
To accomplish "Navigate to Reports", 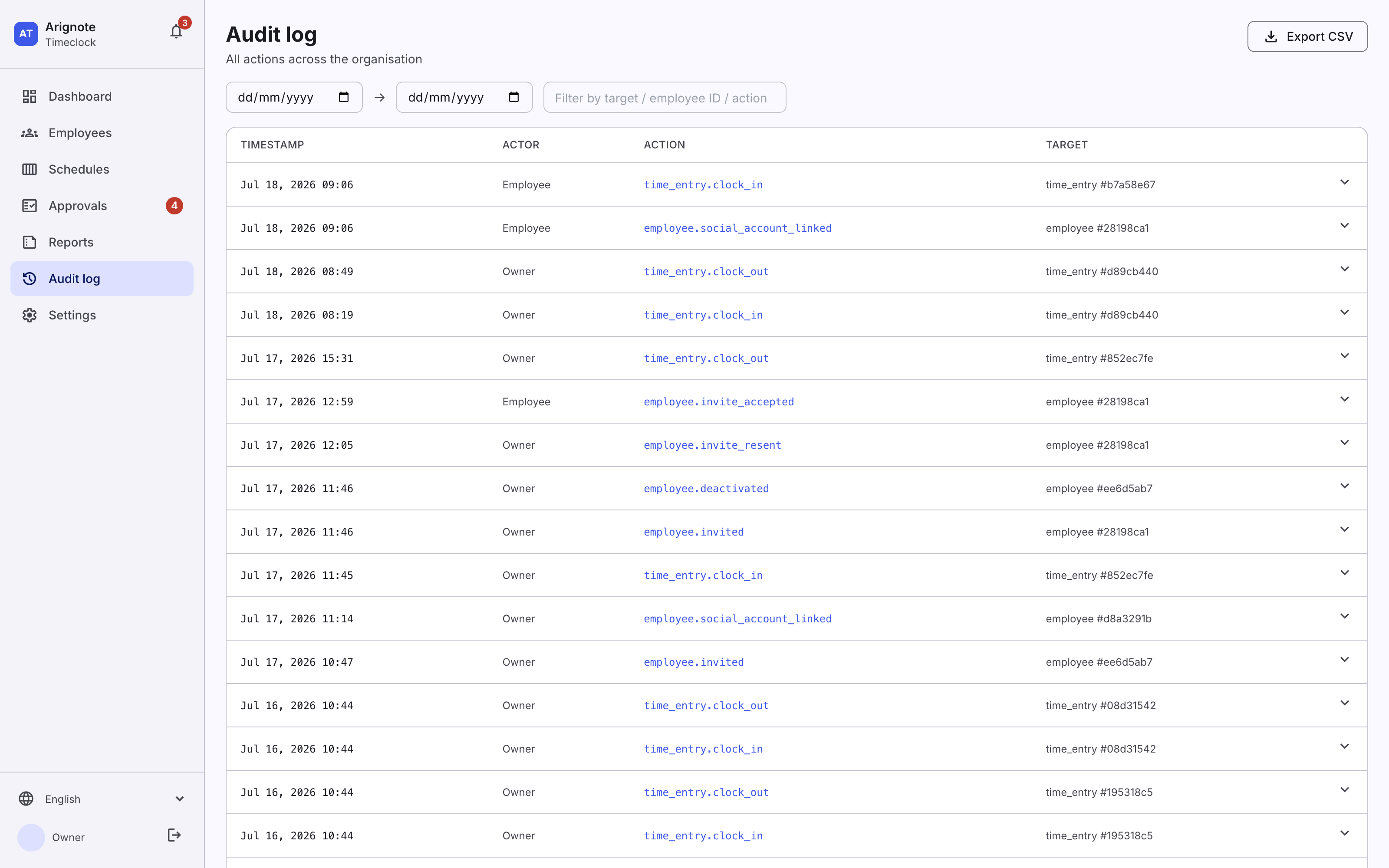I will click(102, 242).
